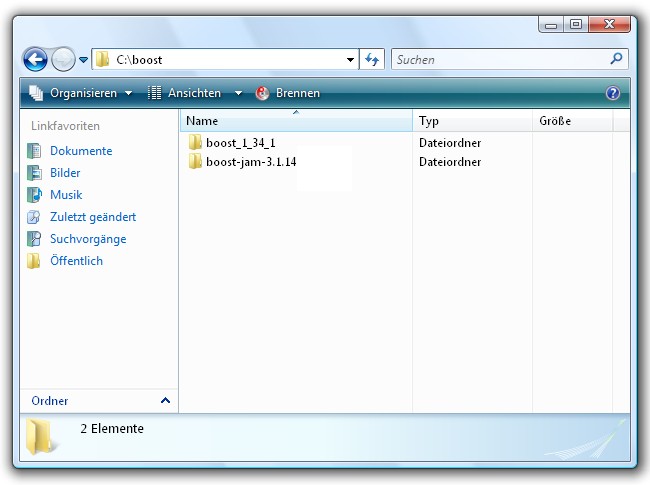Select the boost_1_34_1 folder name

tap(241, 143)
